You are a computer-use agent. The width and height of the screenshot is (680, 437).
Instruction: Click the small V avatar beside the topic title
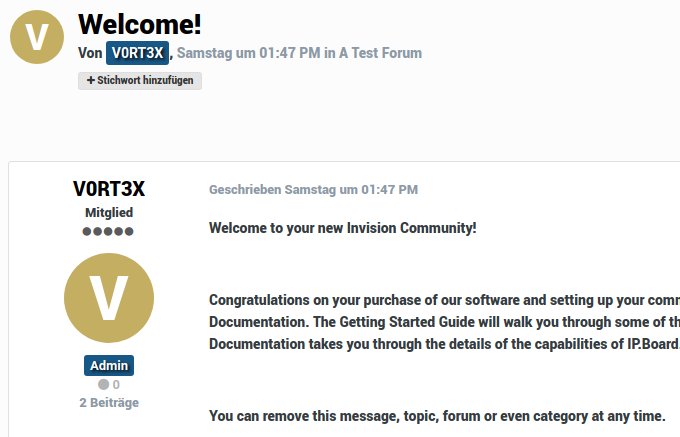[x=37, y=37]
